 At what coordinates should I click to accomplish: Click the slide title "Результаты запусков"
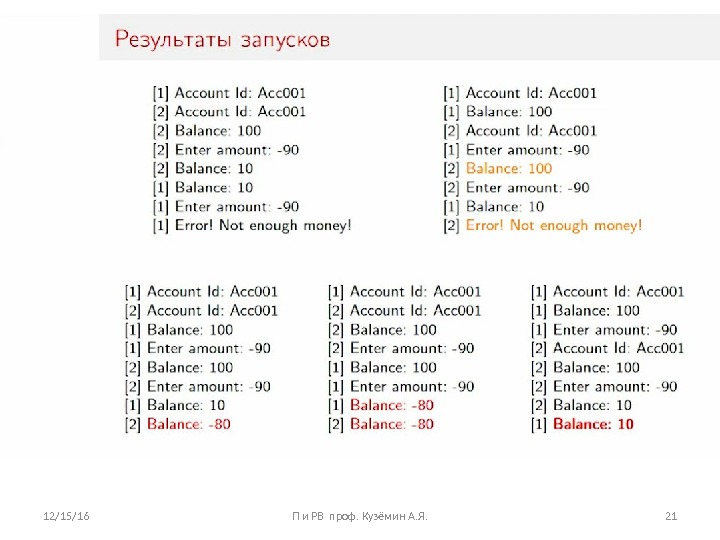pyautogui.click(x=222, y=40)
